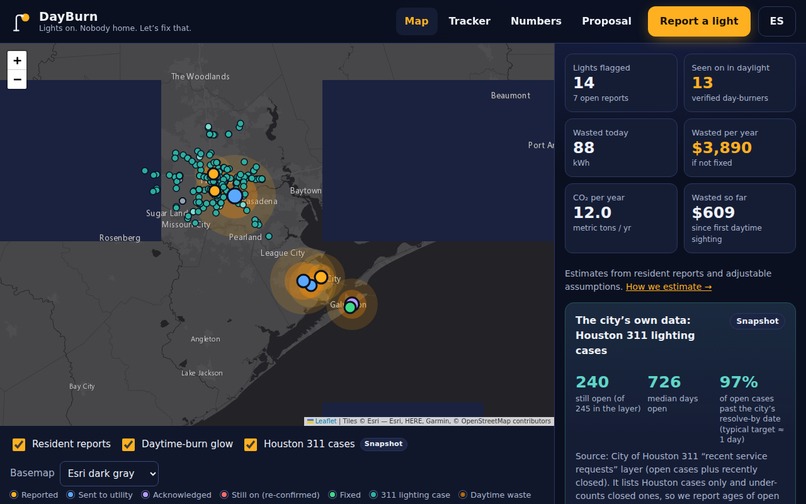Click the Rosenberg map label
Screen dimensions: 806x504
pos(120,238)
